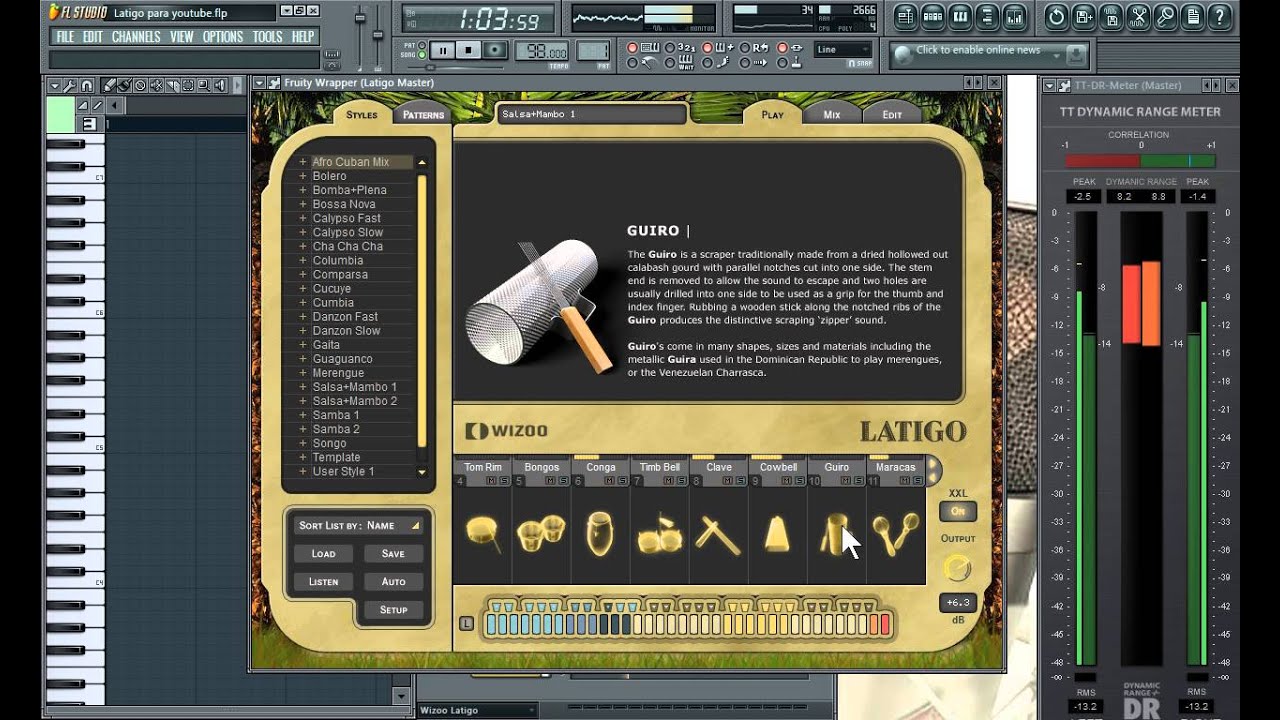
Task: Toggle the XXL On switch
Action: click(957, 511)
